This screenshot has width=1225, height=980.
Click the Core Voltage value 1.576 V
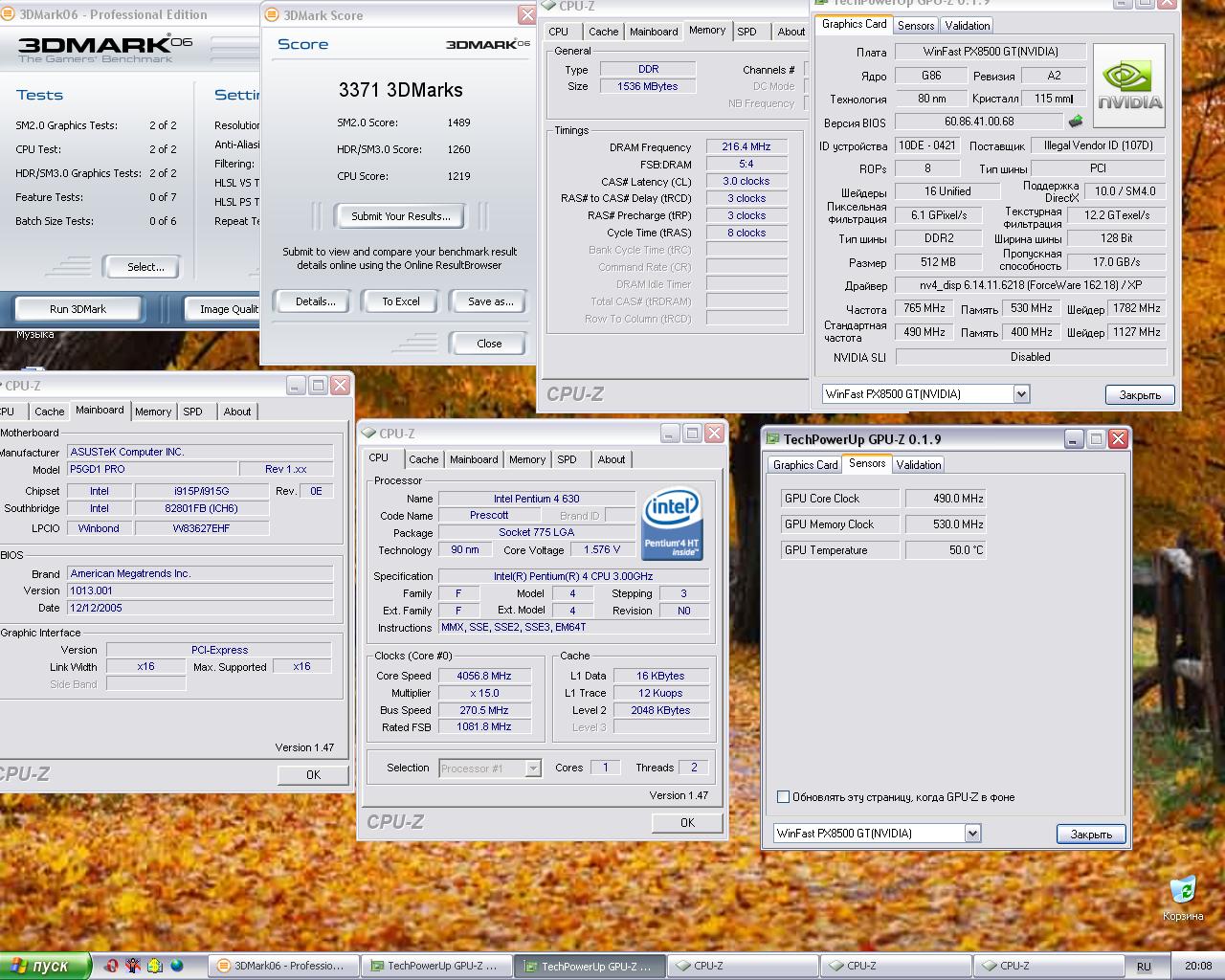pos(602,549)
